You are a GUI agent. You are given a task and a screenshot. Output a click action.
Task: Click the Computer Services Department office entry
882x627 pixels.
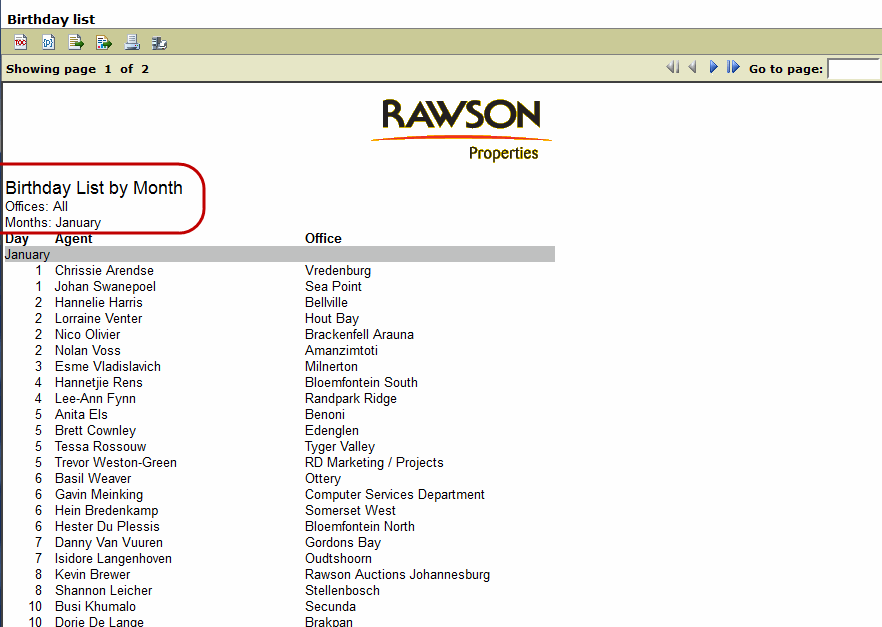[394, 494]
